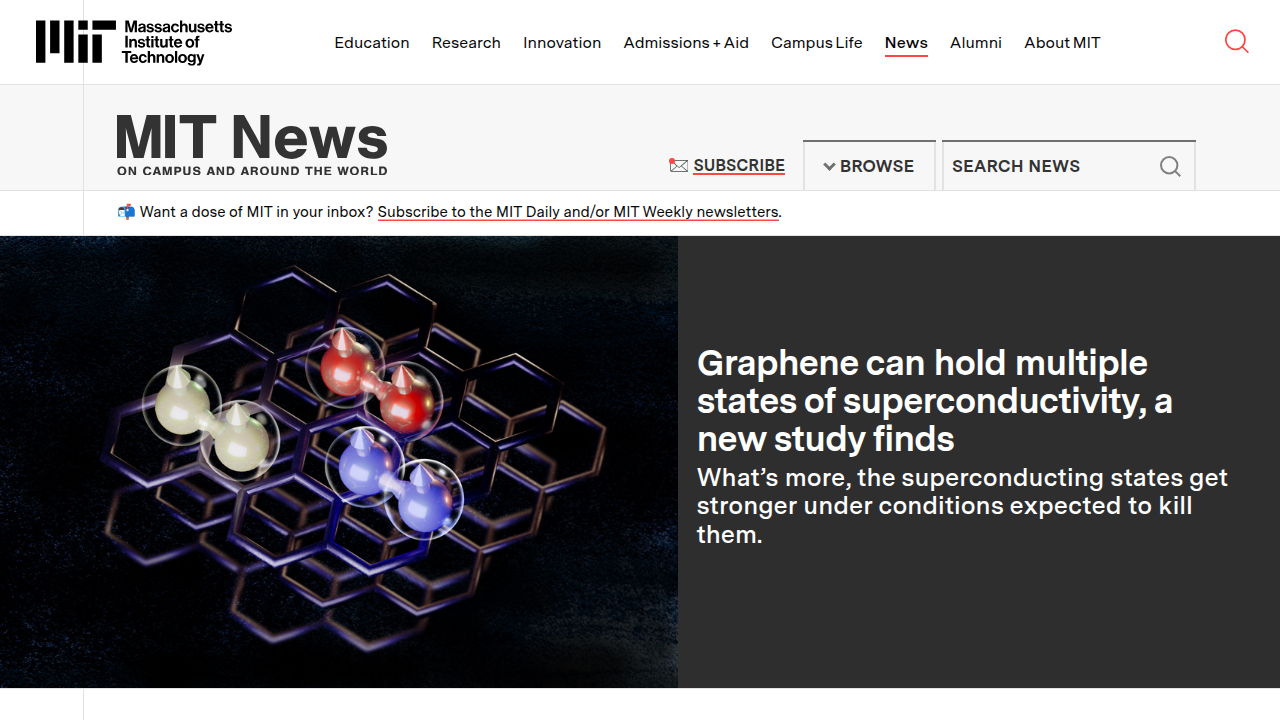Viewport: 1280px width, 720px height.
Task: Open the Innovation menu
Action: pos(562,42)
